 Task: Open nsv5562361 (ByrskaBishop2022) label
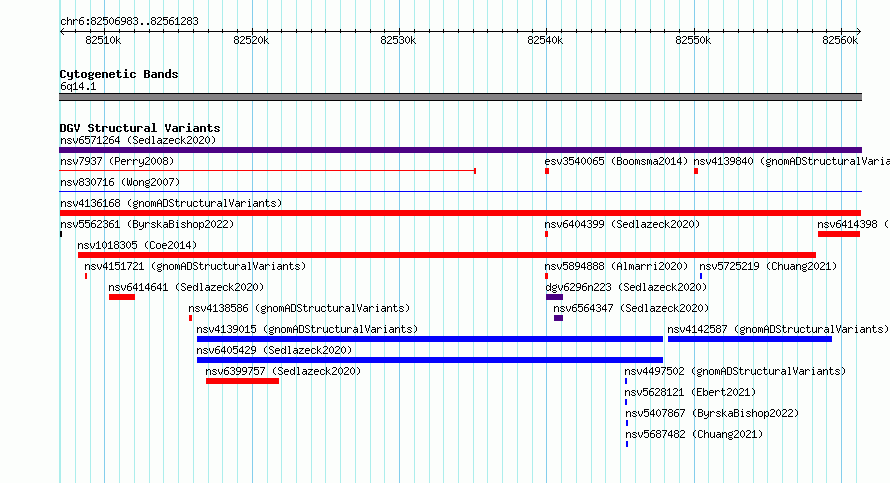click(x=147, y=224)
